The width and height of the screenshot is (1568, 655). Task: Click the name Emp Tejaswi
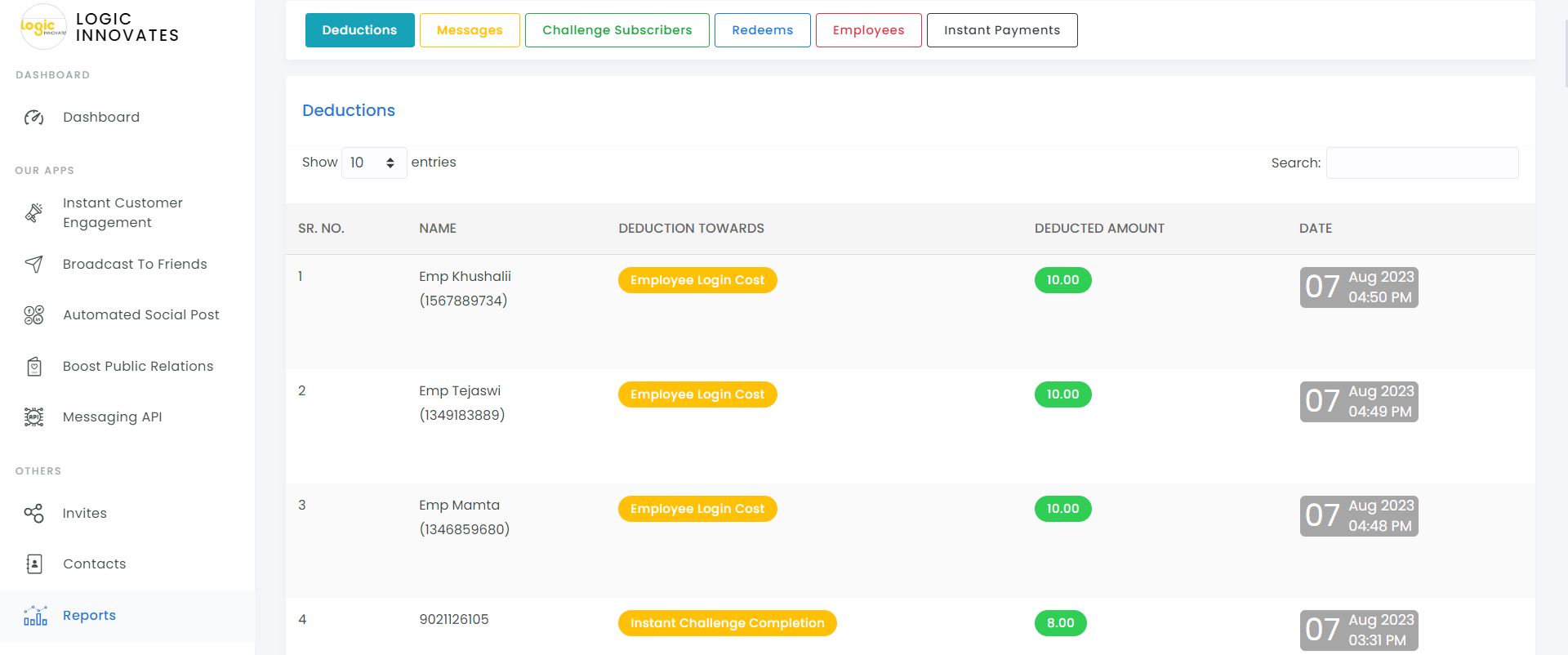point(460,390)
